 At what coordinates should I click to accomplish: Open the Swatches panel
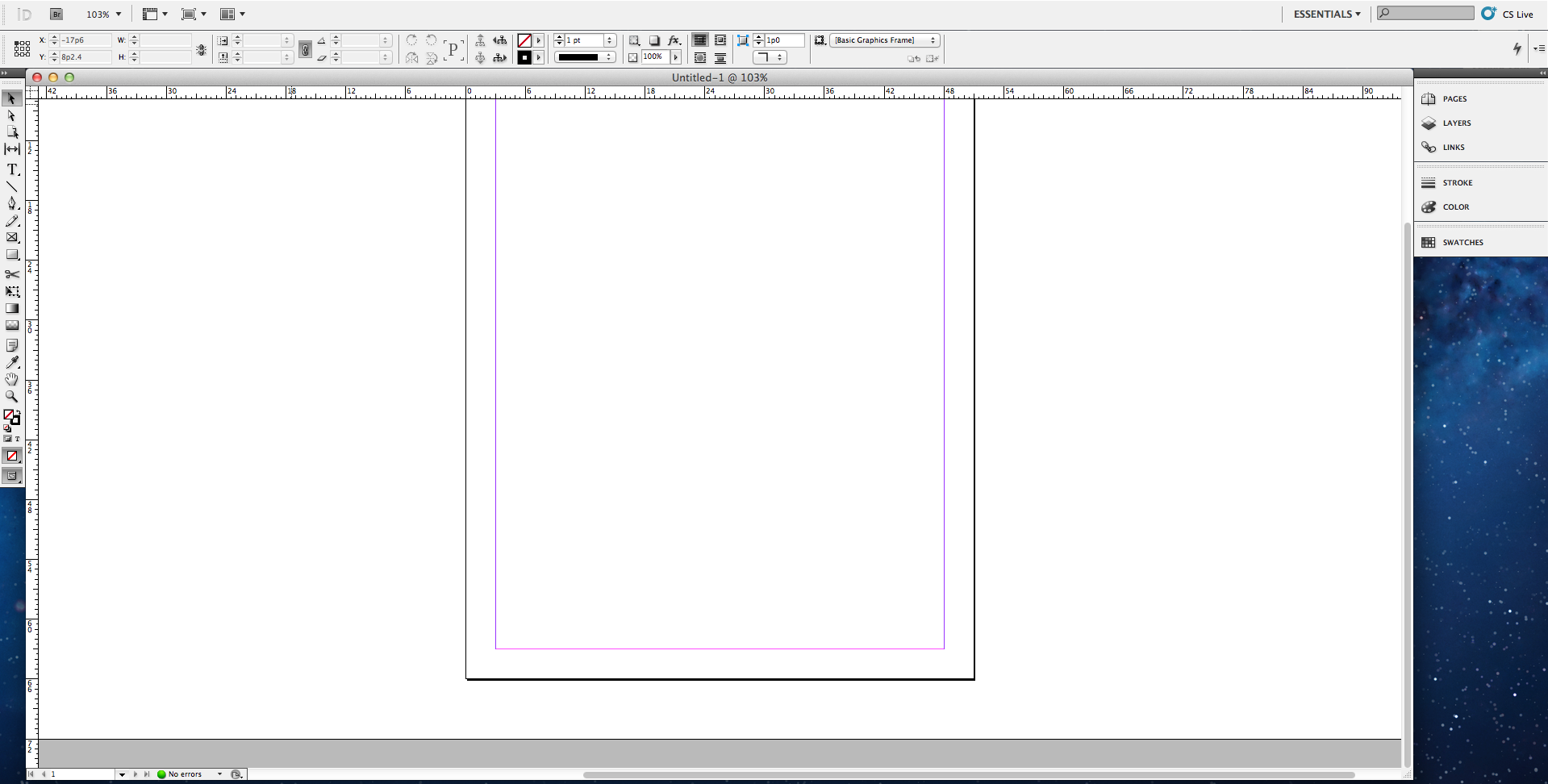click(1462, 243)
